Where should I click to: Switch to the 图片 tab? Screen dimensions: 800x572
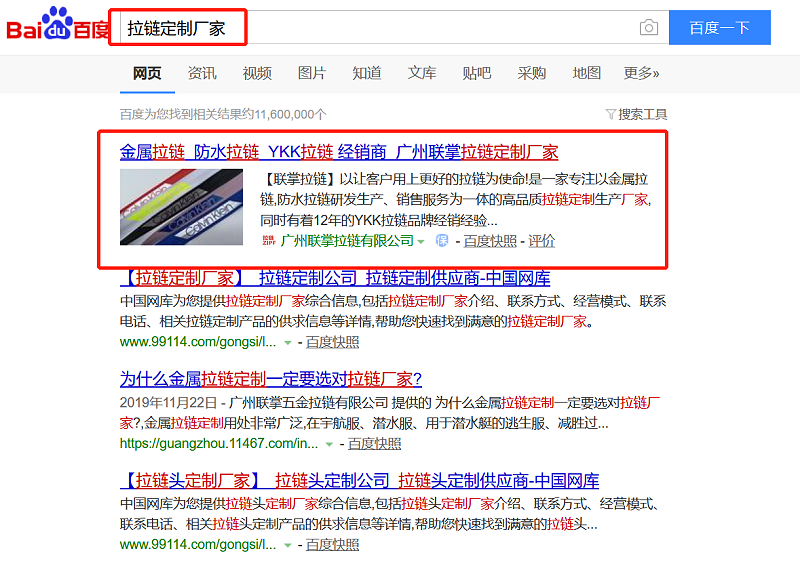pos(312,74)
